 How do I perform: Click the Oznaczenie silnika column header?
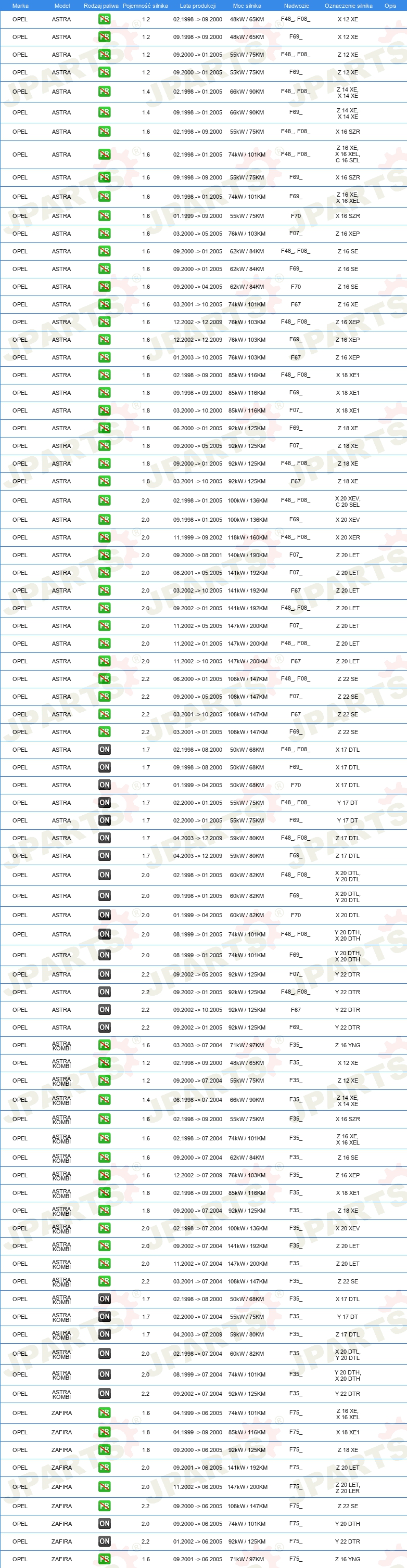tap(348, 6)
